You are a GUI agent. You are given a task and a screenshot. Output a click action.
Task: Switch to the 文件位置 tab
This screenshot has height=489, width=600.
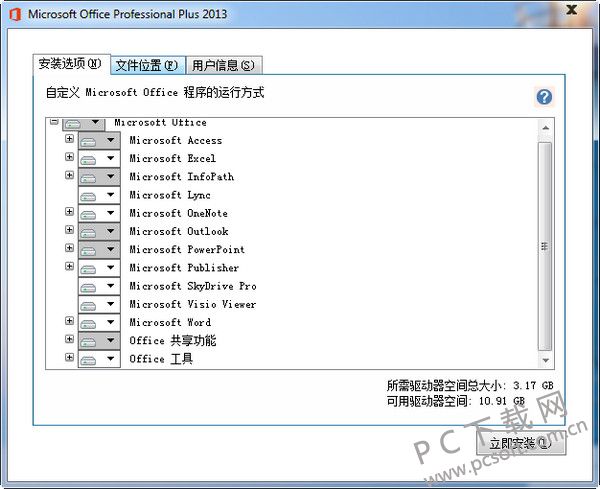(146, 66)
